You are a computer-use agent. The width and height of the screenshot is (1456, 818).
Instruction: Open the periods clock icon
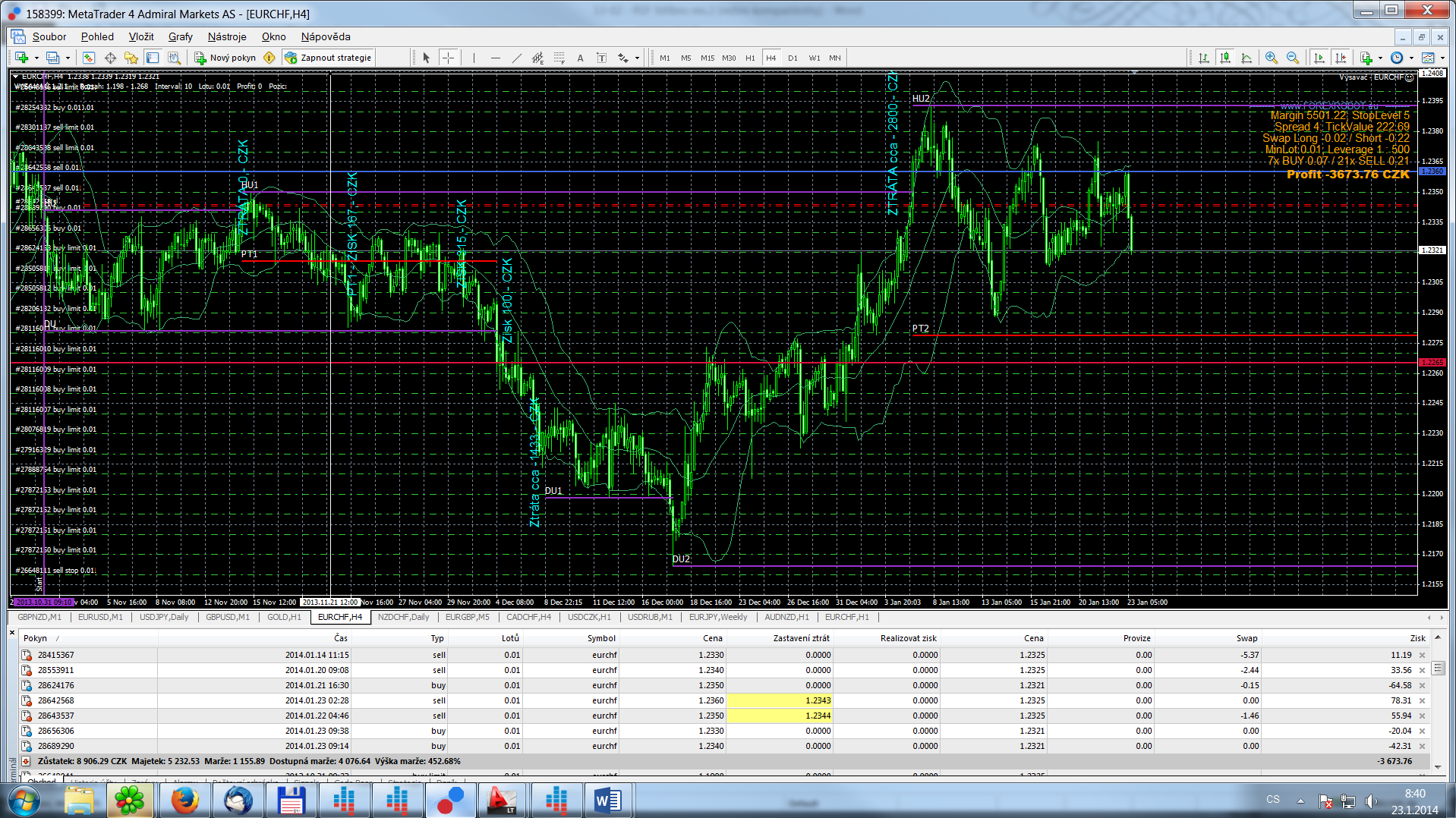click(x=1397, y=58)
